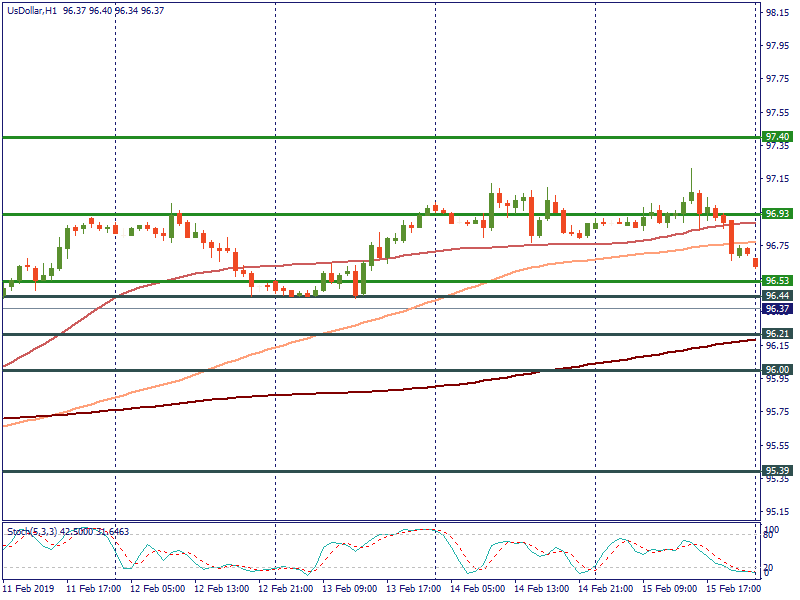The image size is (800, 600).
Task: Select the dark red slow moving average line
Action: click(x=400, y=388)
